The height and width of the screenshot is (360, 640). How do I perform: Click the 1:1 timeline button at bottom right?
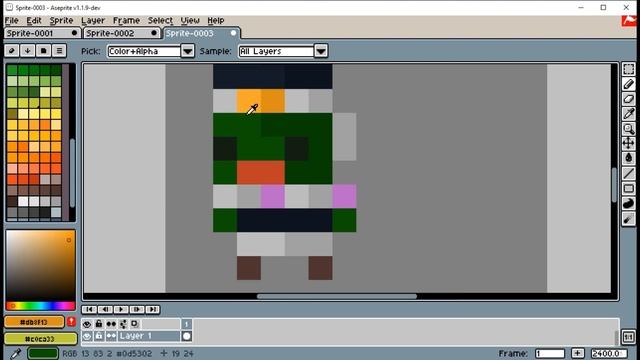629,337
